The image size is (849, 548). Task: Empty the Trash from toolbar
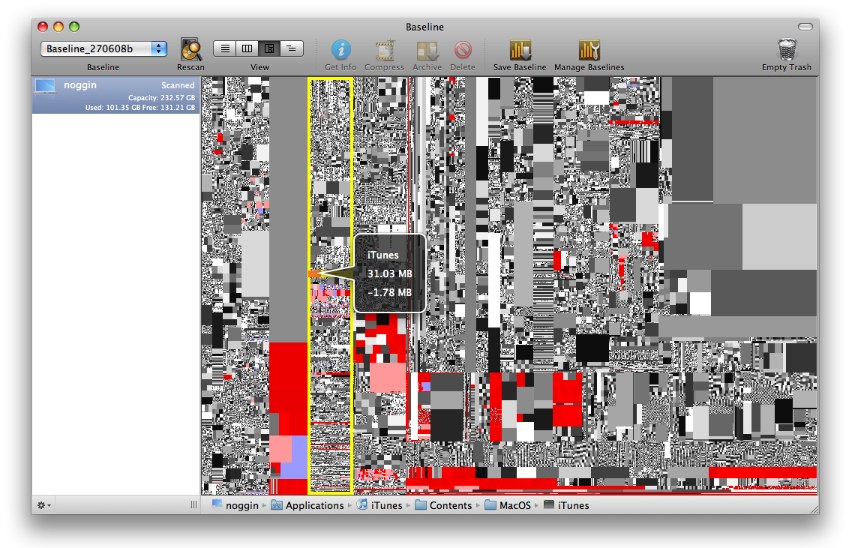(x=786, y=49)
